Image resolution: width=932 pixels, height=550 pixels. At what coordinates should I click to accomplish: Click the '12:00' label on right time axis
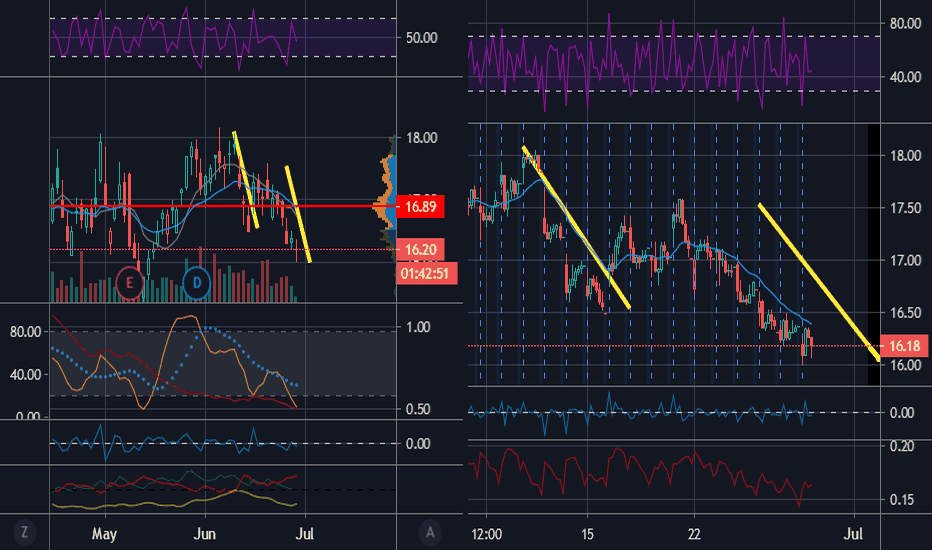point(486,534)
